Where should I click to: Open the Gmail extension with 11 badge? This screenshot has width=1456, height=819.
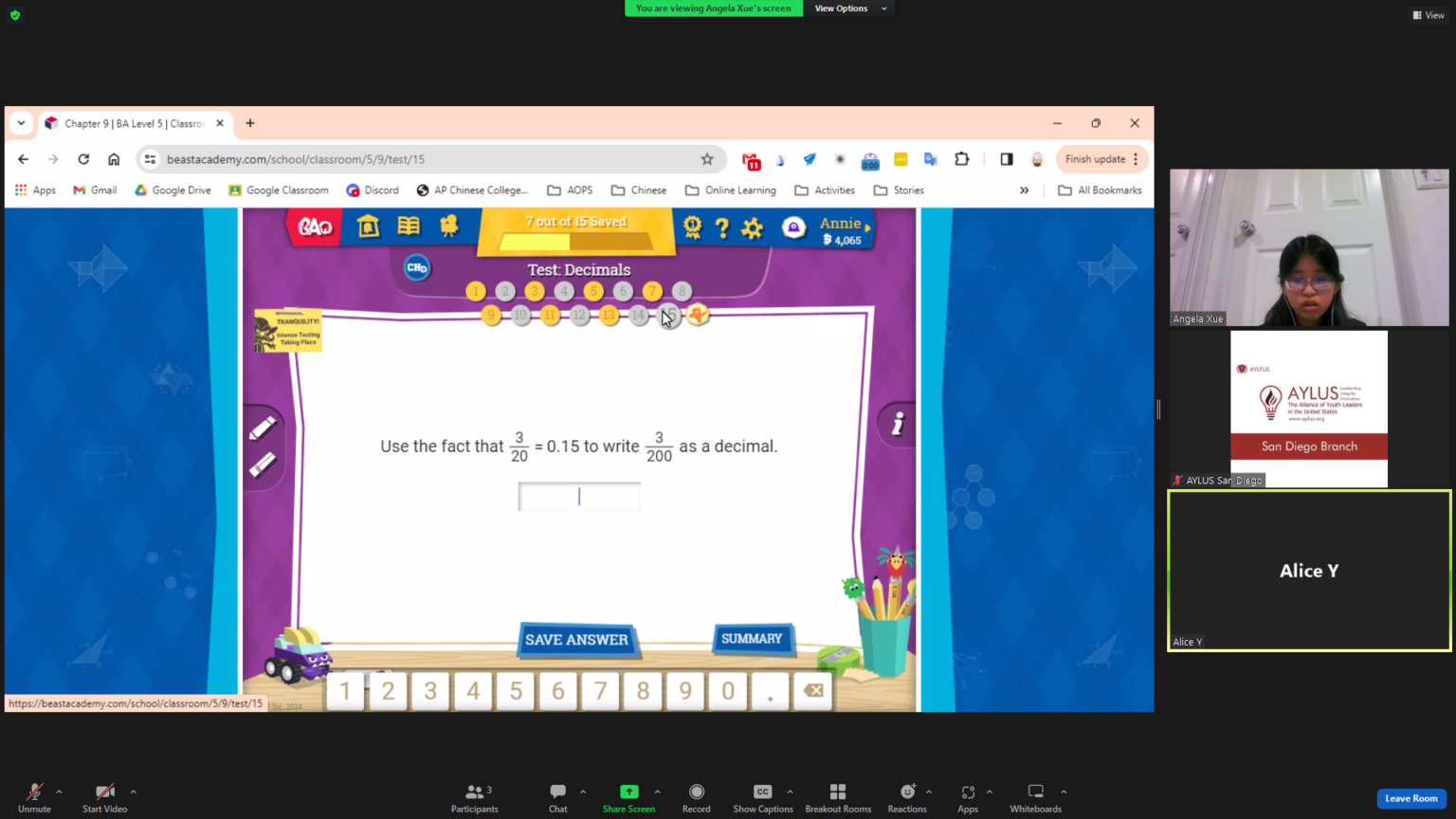(751, 160)
